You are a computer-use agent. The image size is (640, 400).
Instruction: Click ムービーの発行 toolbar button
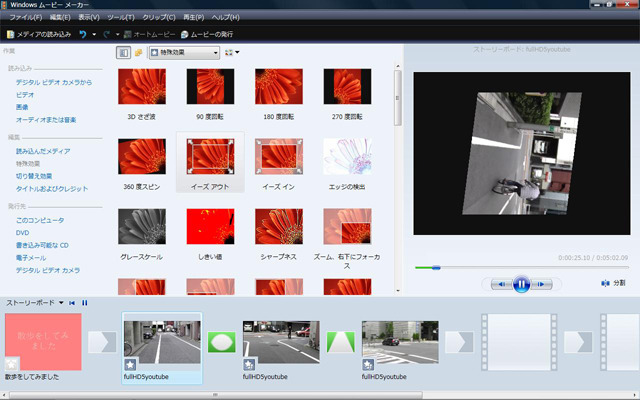(207, 34)
